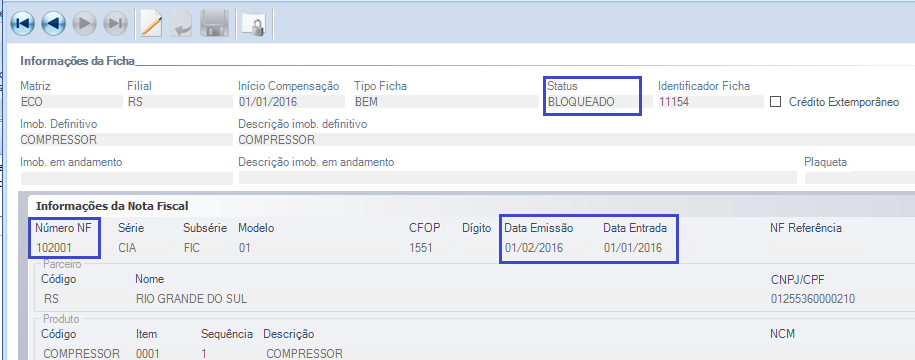Click the empty Plaqueta field

(x=859, y=178)
